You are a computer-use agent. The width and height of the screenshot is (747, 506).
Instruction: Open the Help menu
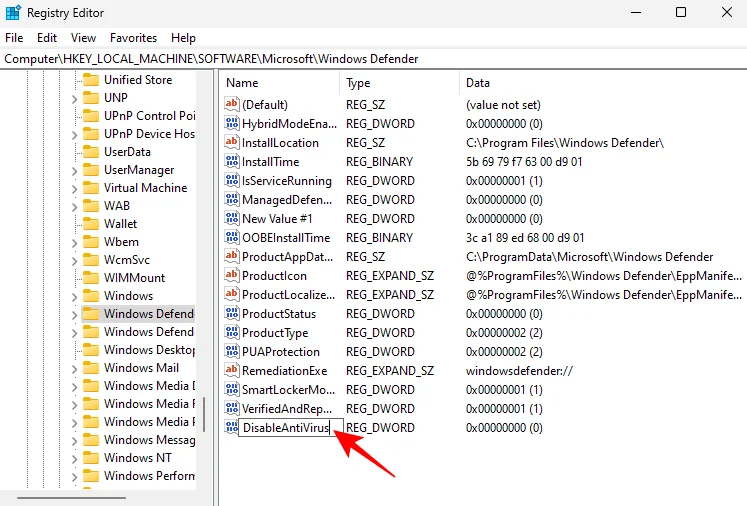pos(183,38)
